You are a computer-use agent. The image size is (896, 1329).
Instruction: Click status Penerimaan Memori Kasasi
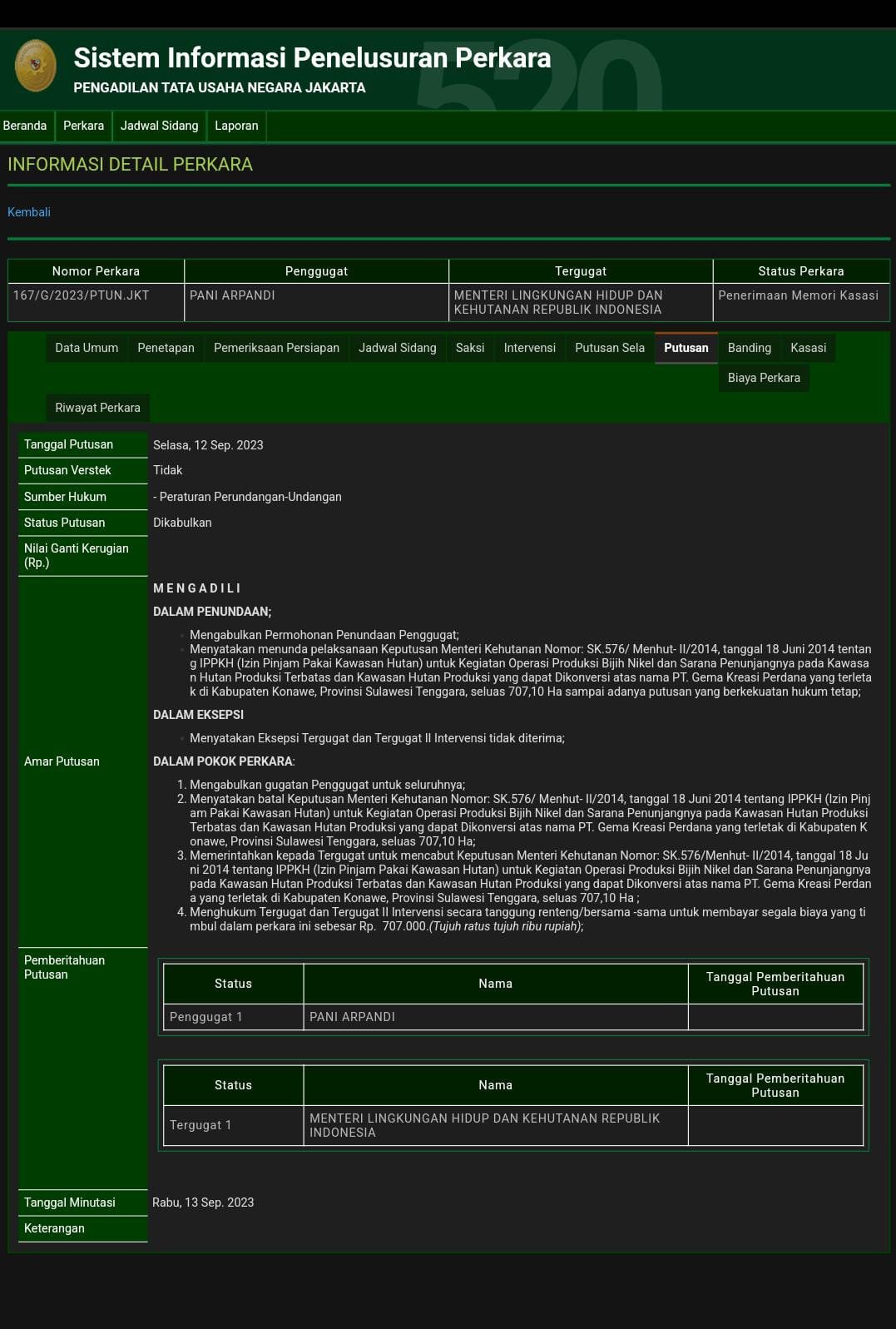point(799,295)
